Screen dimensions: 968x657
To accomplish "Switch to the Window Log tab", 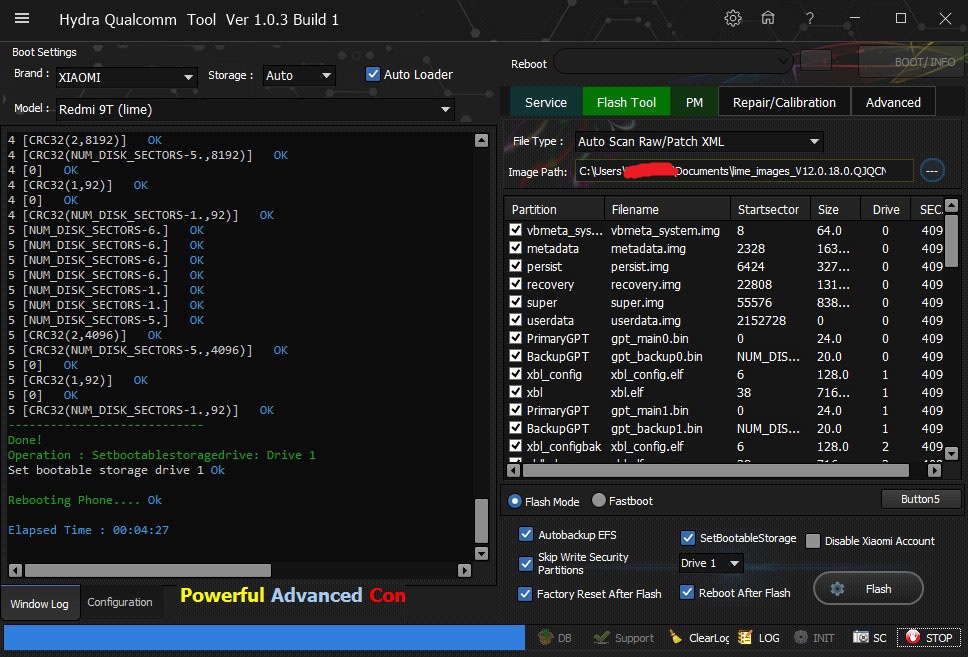I will [x=40, y=603].
